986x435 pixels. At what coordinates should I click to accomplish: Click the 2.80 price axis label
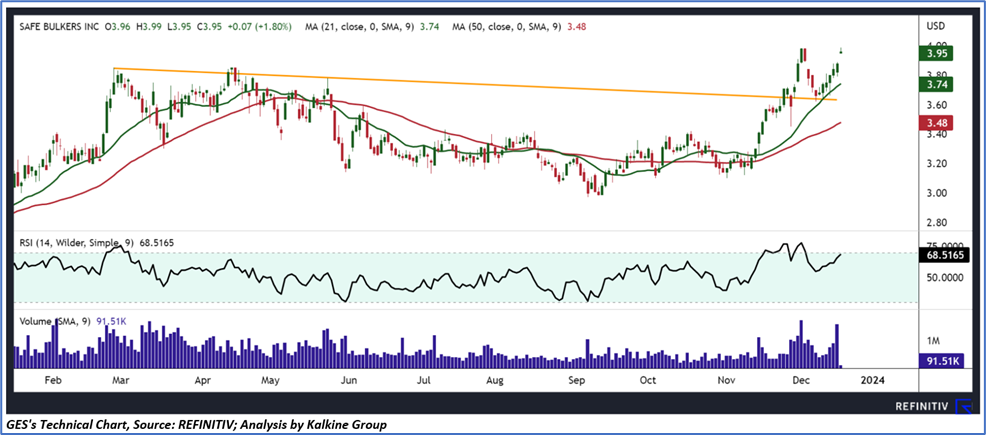tap(936, 223)
